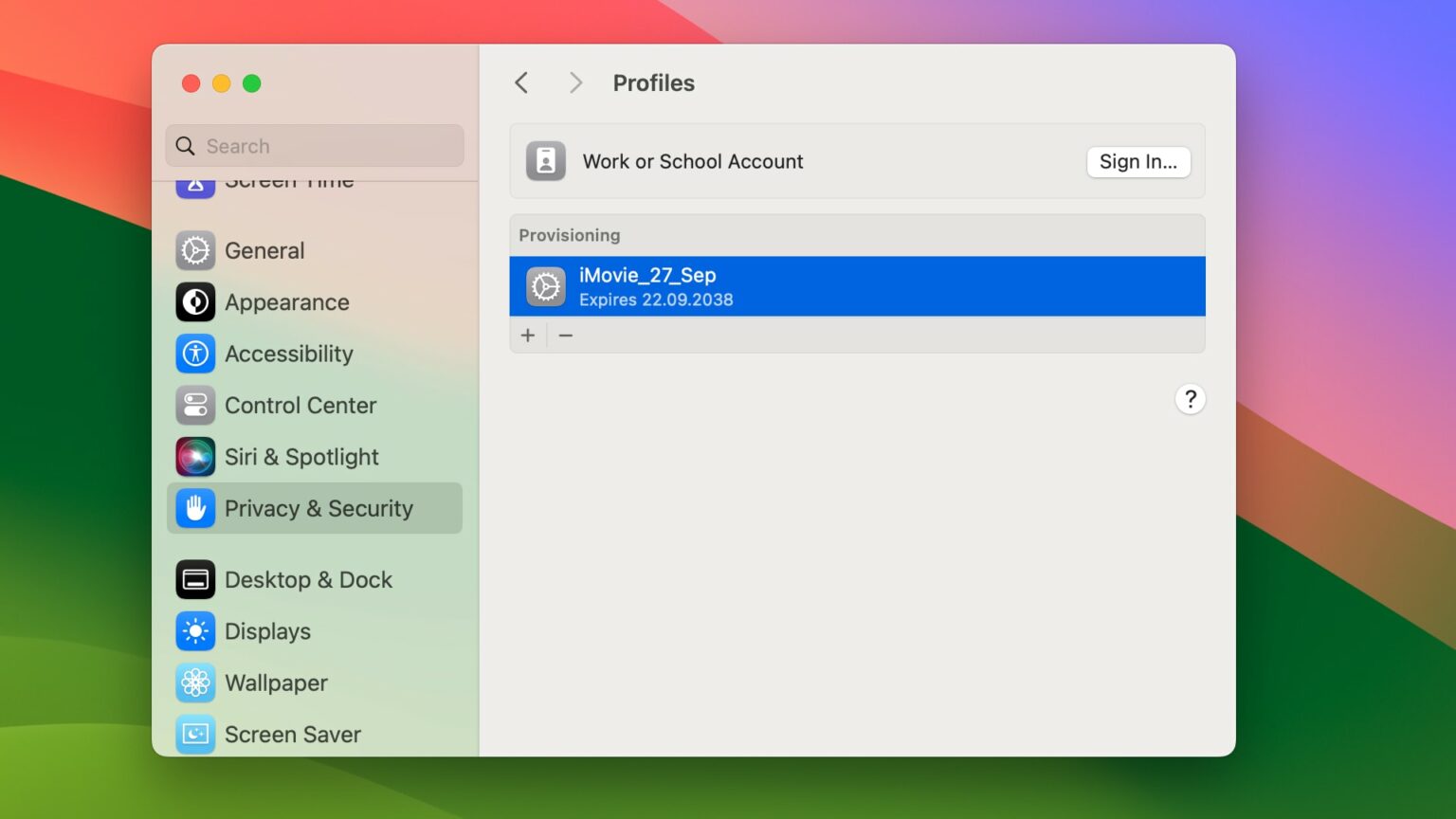This screenshot has height=819, width=1456.
Task: Select Displays in sidebar
Action: point(315,631)
